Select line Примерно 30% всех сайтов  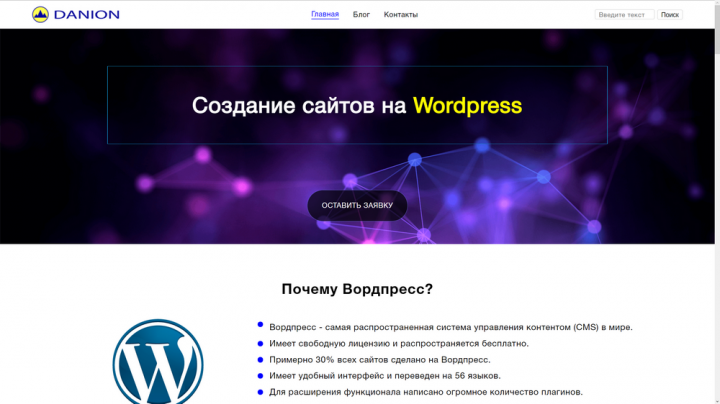coord(380,359)
